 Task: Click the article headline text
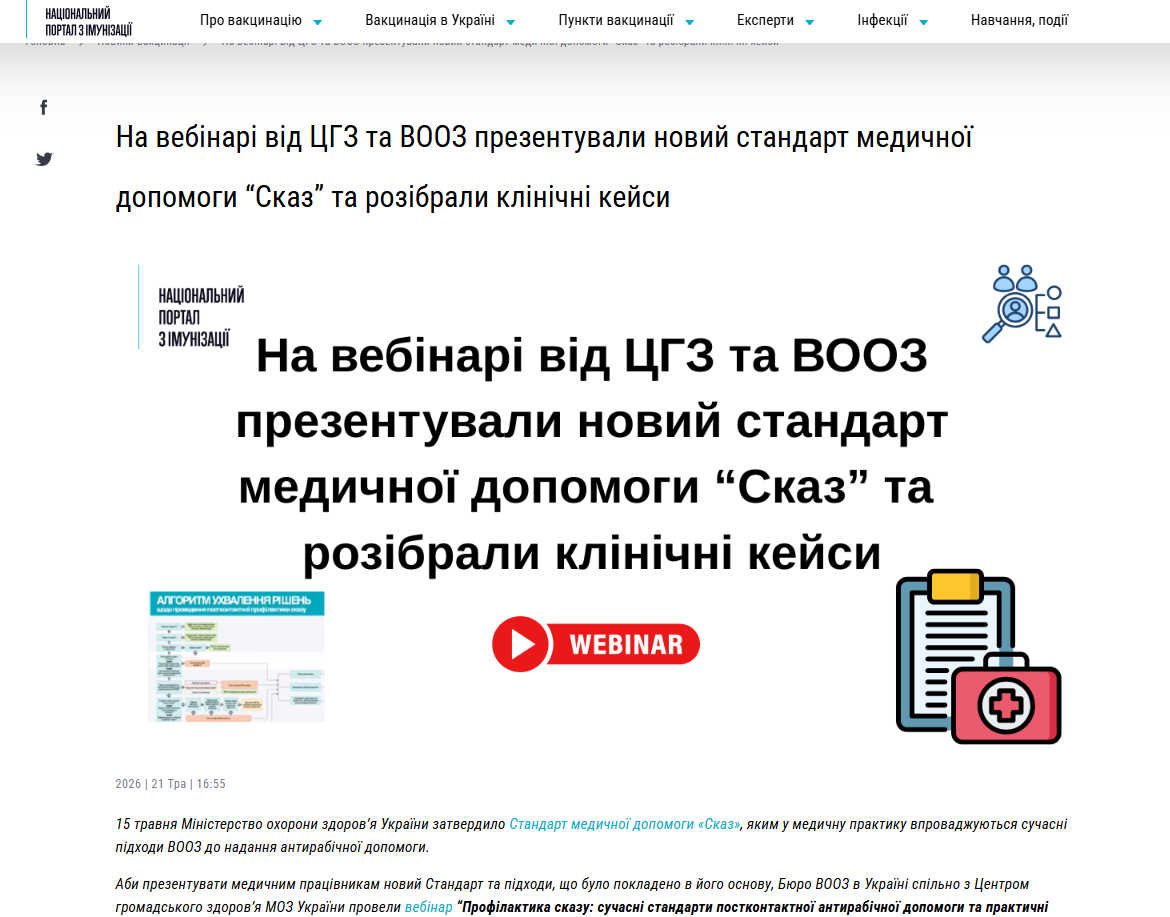point(544,167)
